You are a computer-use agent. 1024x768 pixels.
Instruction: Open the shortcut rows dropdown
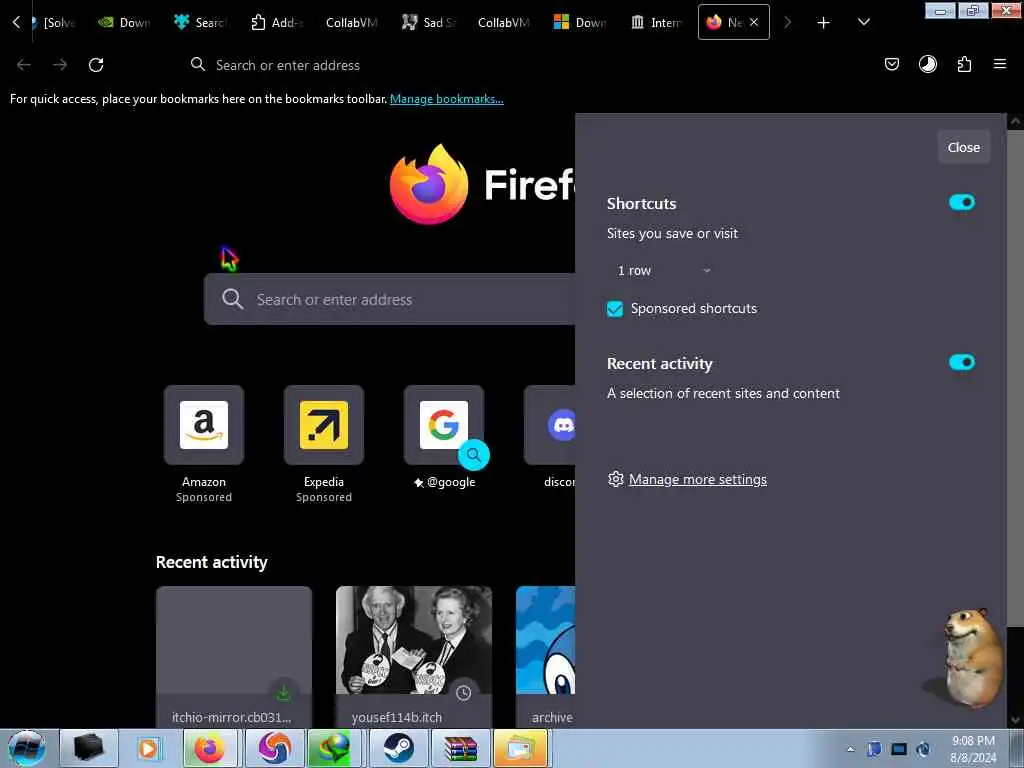pyautogui.click(x=662, y=270)
